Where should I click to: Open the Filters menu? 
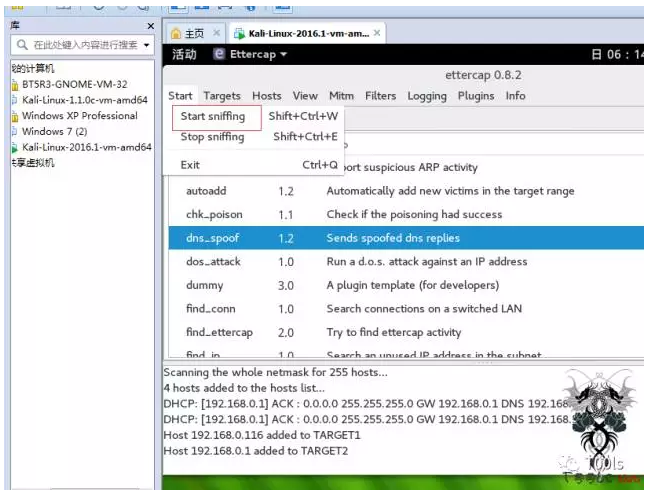[x=380, y=96]
